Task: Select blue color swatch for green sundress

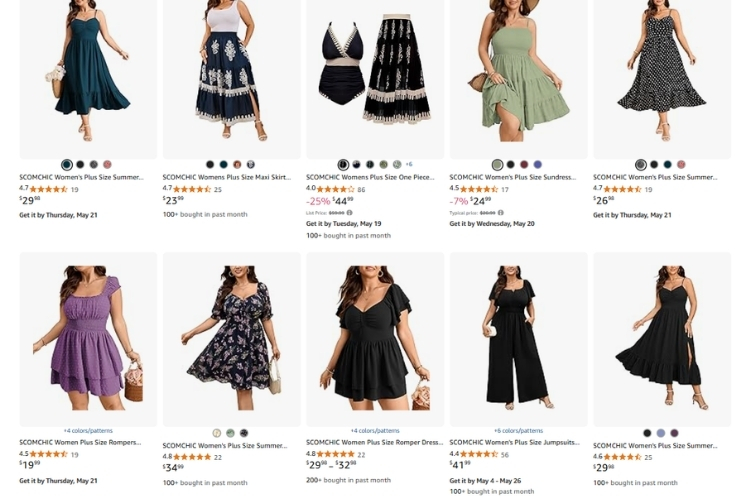Action: (538, 165)
